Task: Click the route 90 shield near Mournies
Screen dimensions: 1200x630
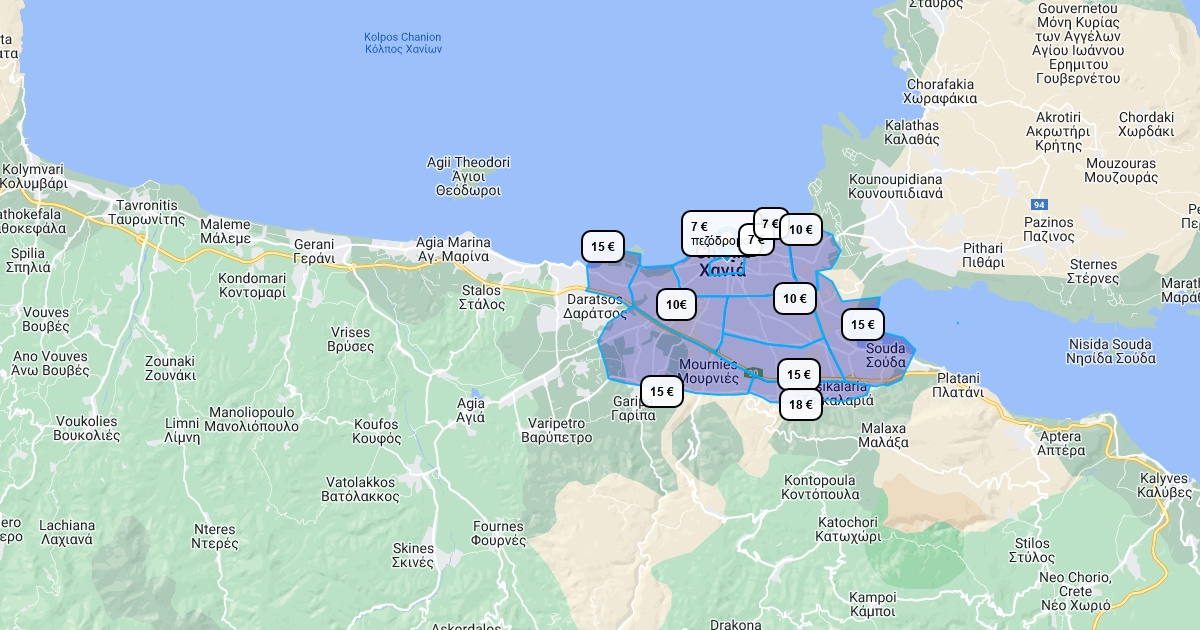Action: [x=757, y=373]
